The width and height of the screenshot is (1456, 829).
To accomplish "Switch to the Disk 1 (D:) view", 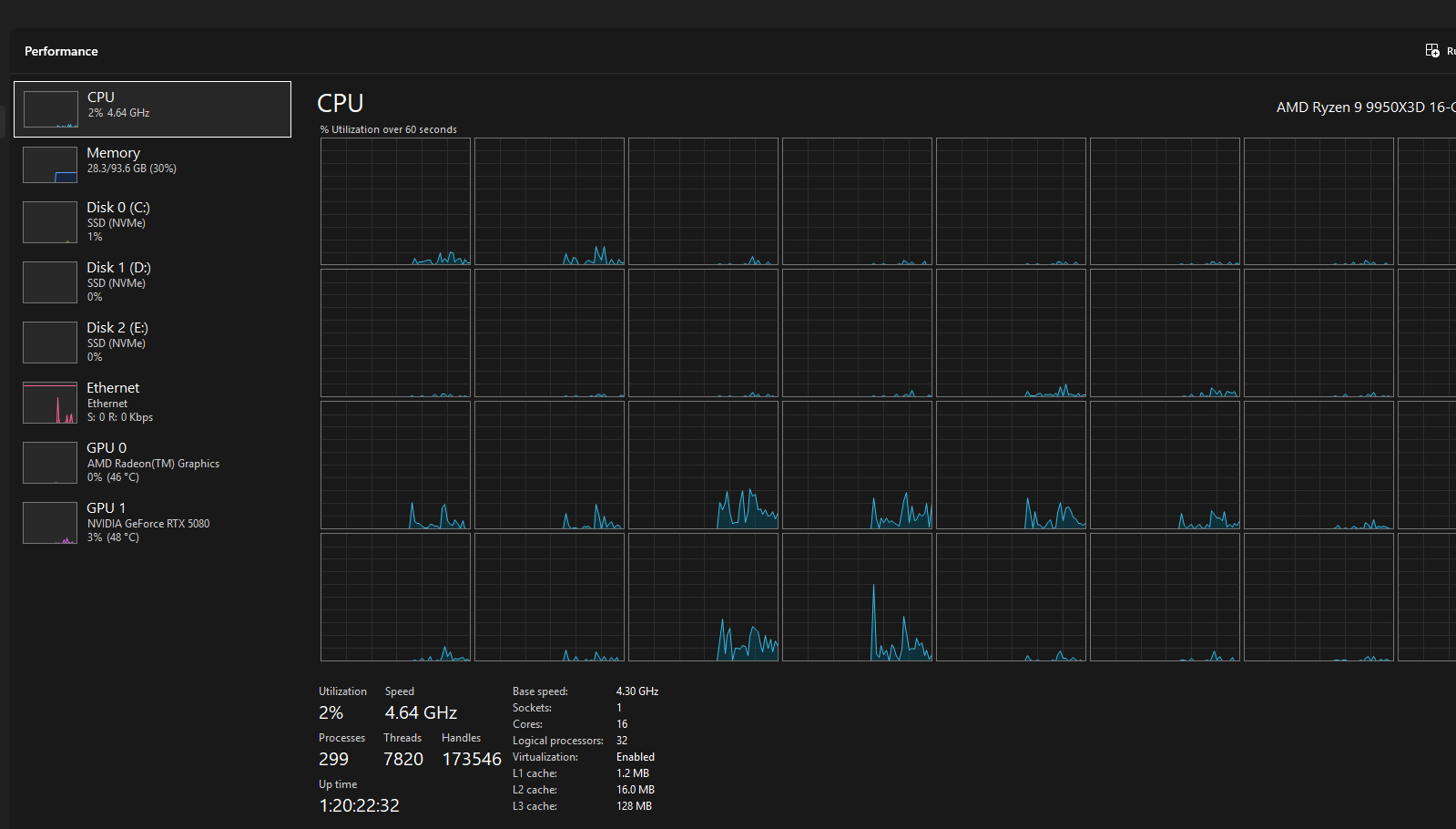I will coord(152,282).
